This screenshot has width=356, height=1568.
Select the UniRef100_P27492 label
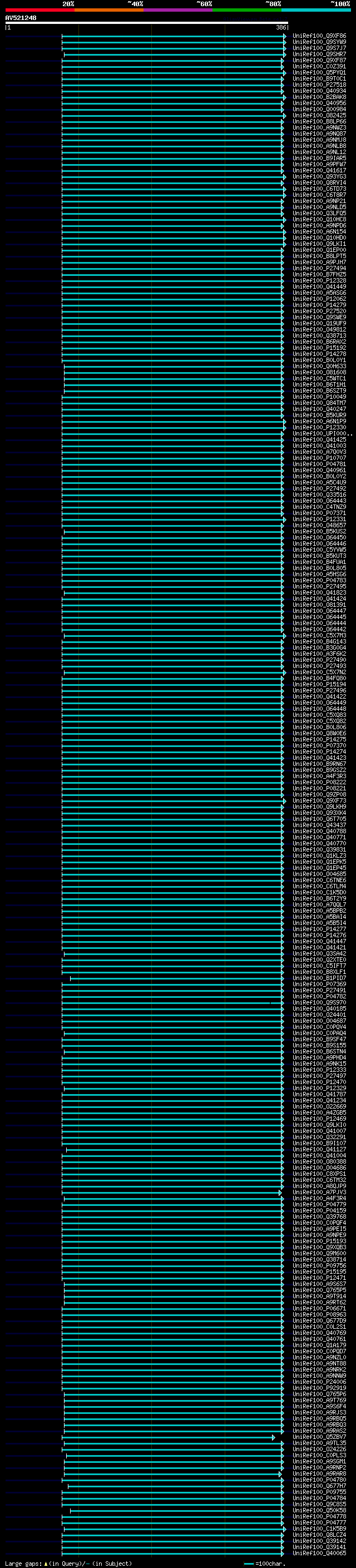tap(319, 488)
